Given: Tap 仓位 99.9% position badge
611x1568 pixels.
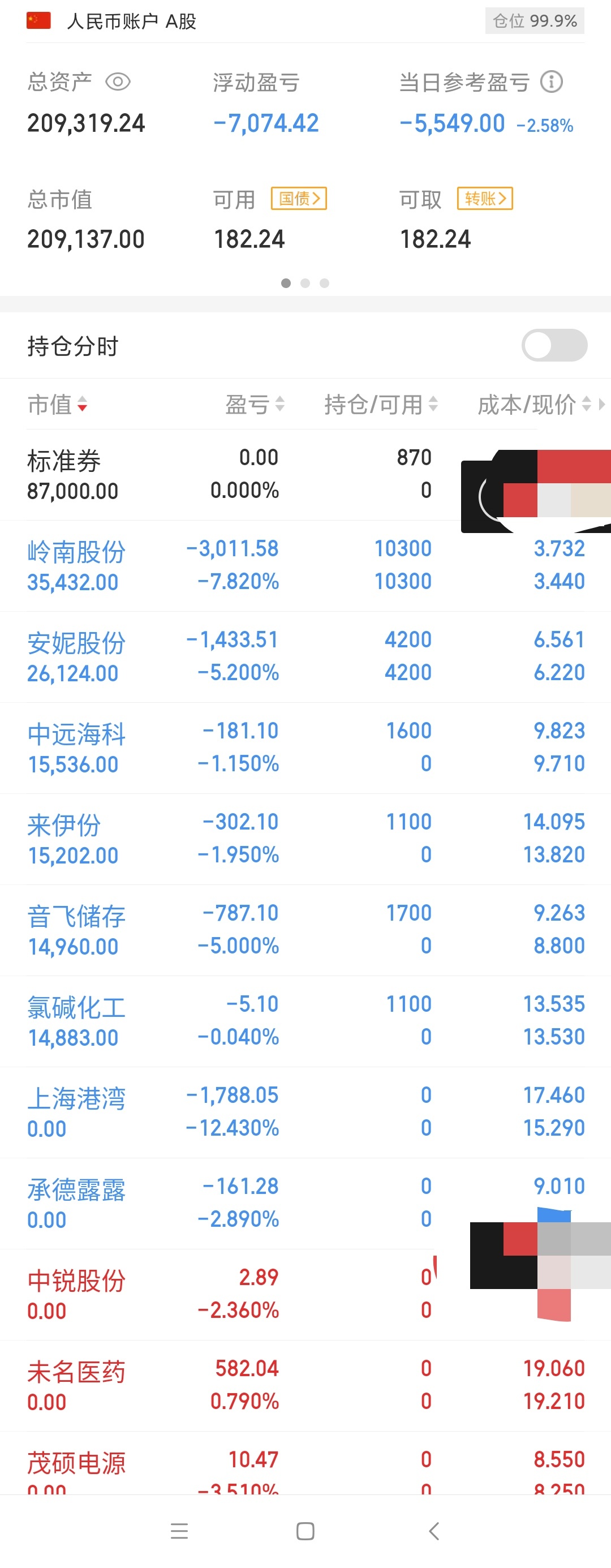Looking at the screenshot, I should tap(535, 22).
